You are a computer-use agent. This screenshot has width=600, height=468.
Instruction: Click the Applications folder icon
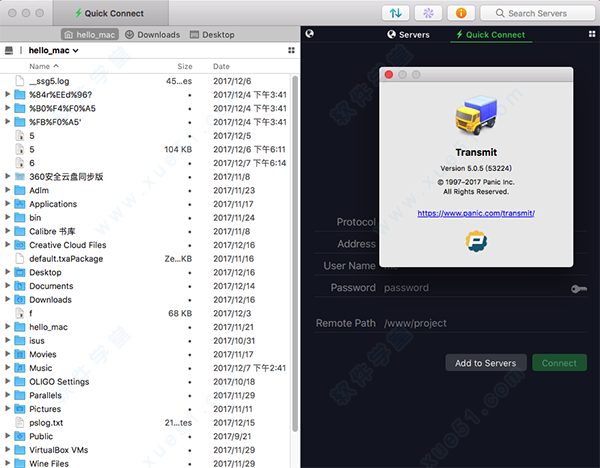(x=20, y=204)
